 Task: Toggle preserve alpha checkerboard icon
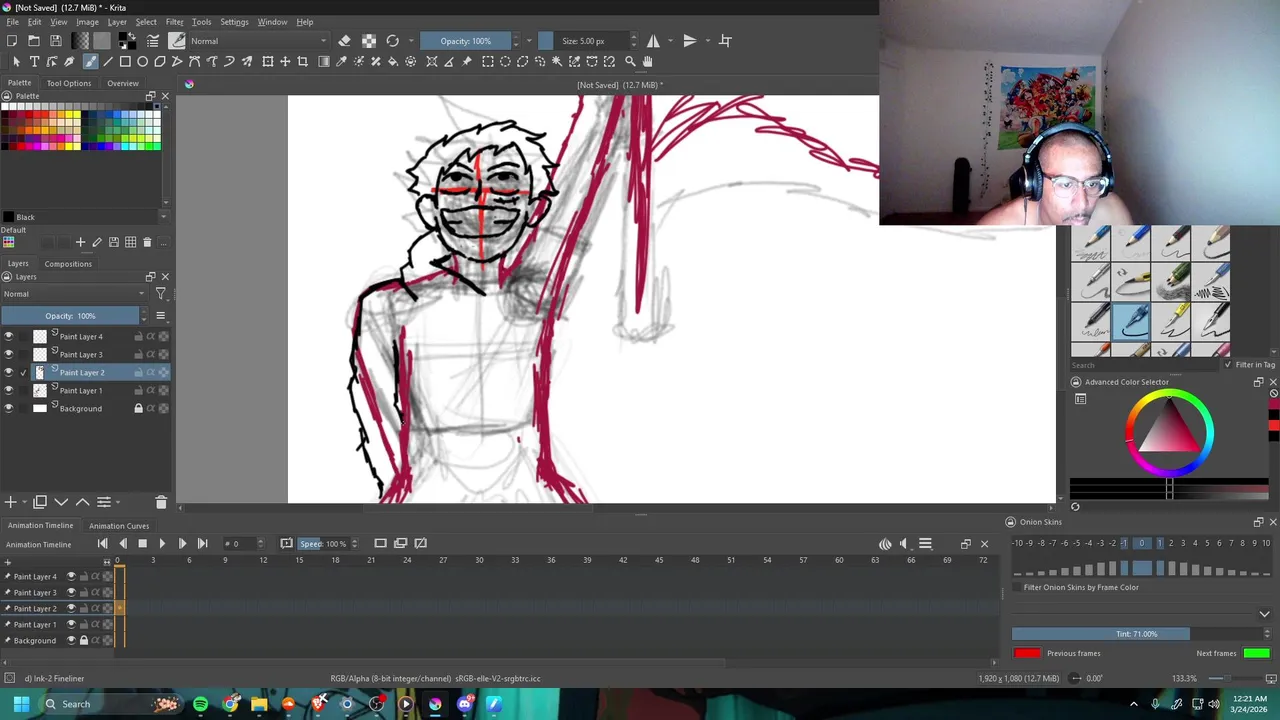[369, 41]
